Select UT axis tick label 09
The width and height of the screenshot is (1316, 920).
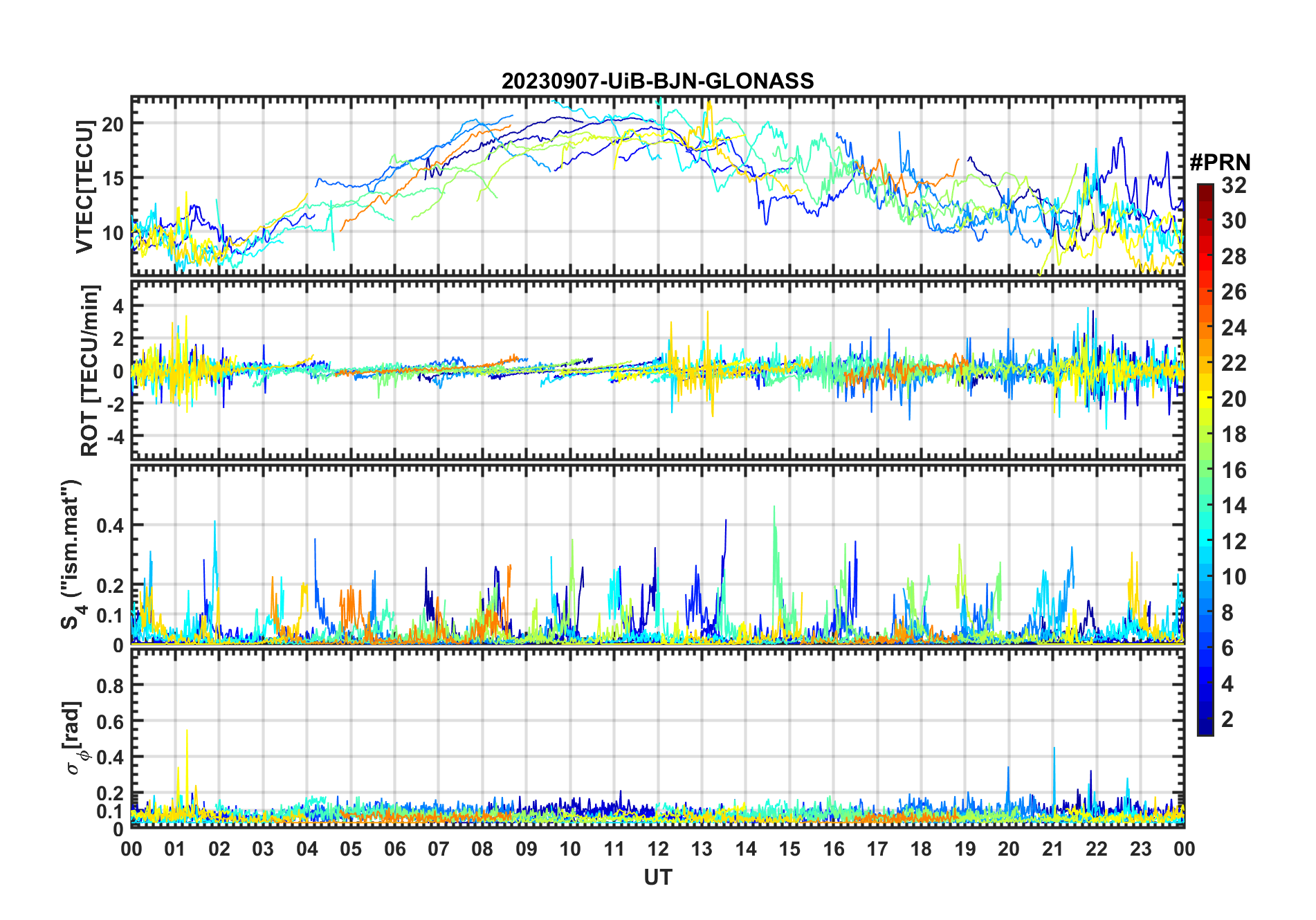527,849
